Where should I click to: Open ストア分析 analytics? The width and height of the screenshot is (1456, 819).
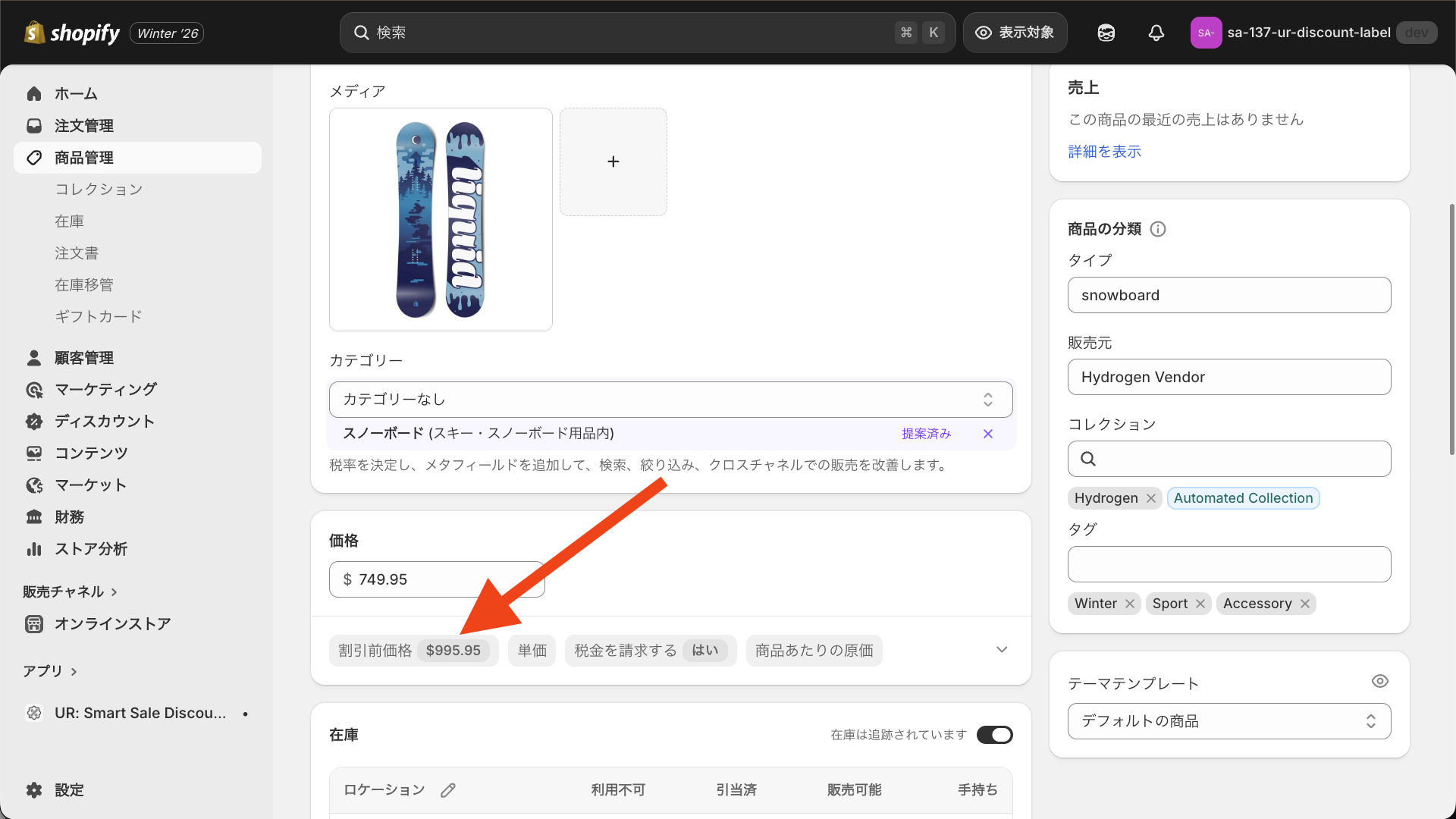click(x=91, y=548)
